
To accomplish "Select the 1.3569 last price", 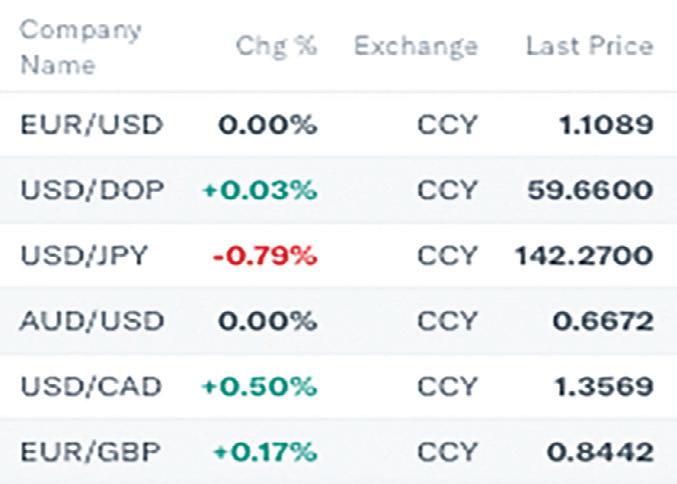I will click(x=601, y=385).
